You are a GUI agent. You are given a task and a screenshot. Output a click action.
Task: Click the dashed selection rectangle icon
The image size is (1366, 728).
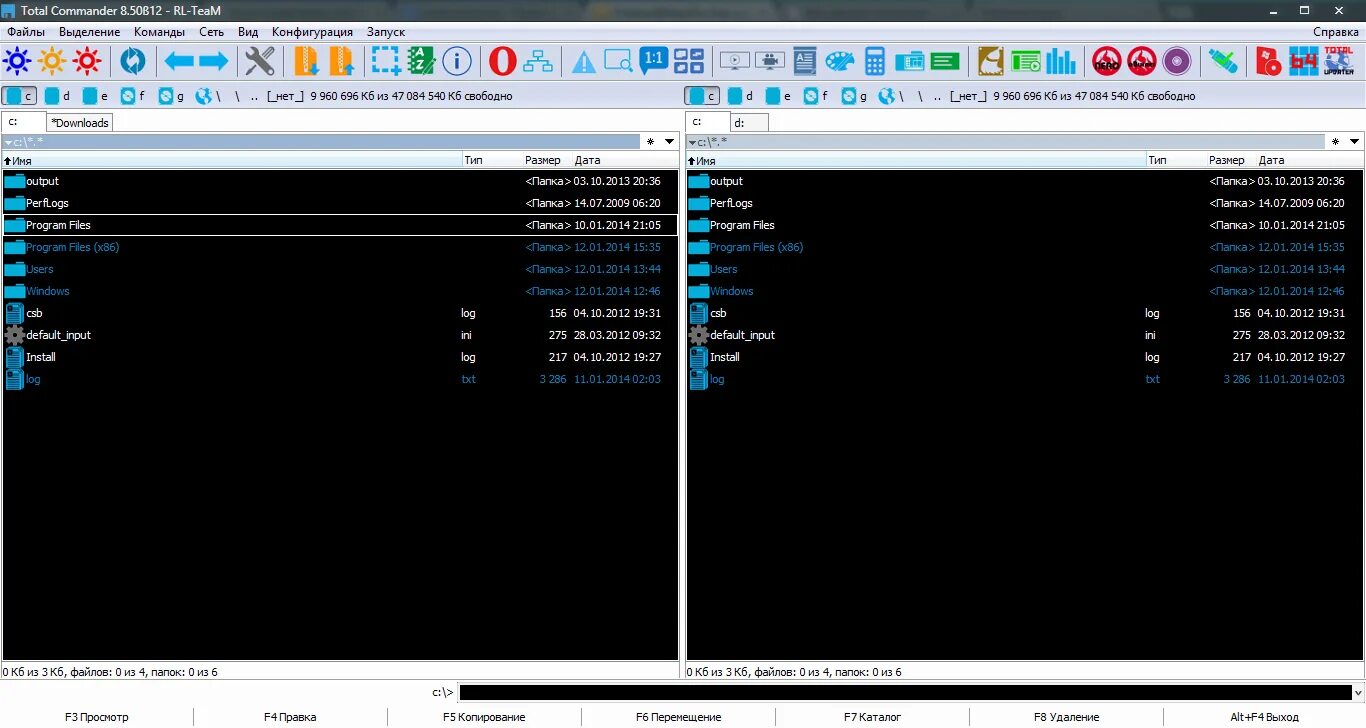(x=386, y=62)
